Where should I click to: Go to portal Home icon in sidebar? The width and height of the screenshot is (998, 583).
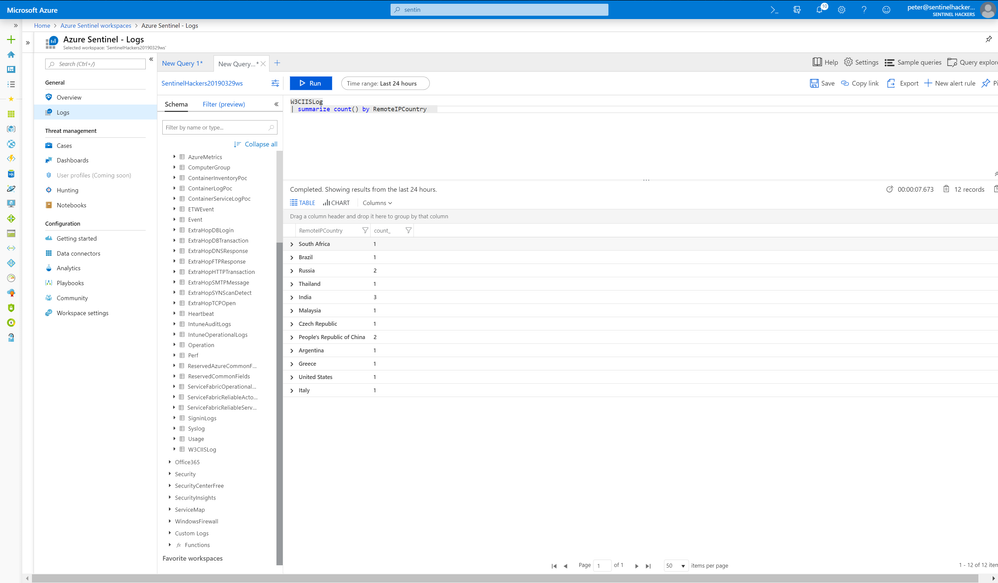point(11,55)
